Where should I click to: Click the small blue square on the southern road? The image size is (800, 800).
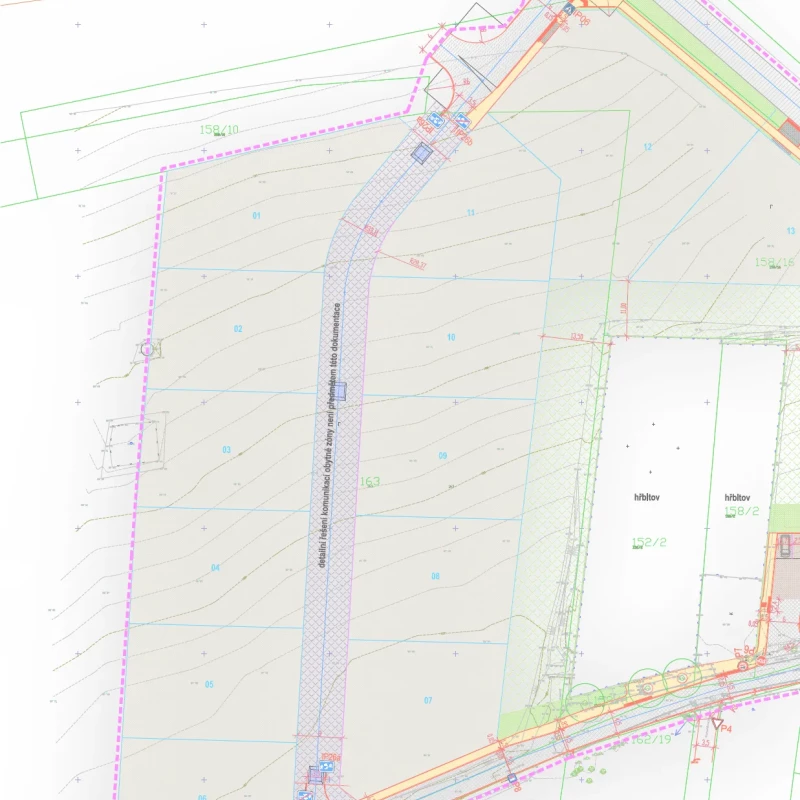click(x=512, y=778)
